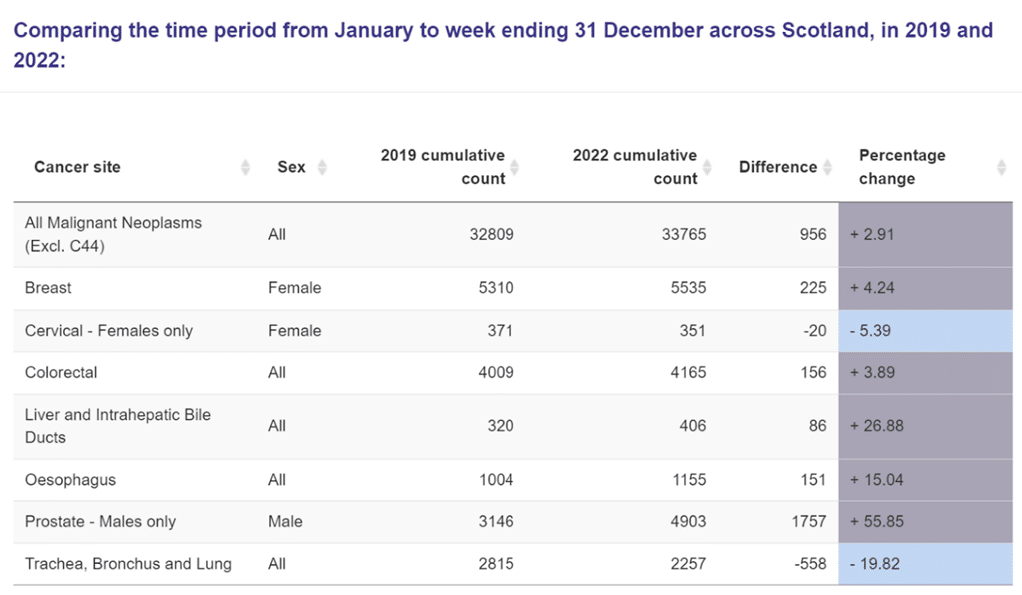Click Sex column sort arrows
This screenshot has height=595, width=1022.
[x=322, y=167]
